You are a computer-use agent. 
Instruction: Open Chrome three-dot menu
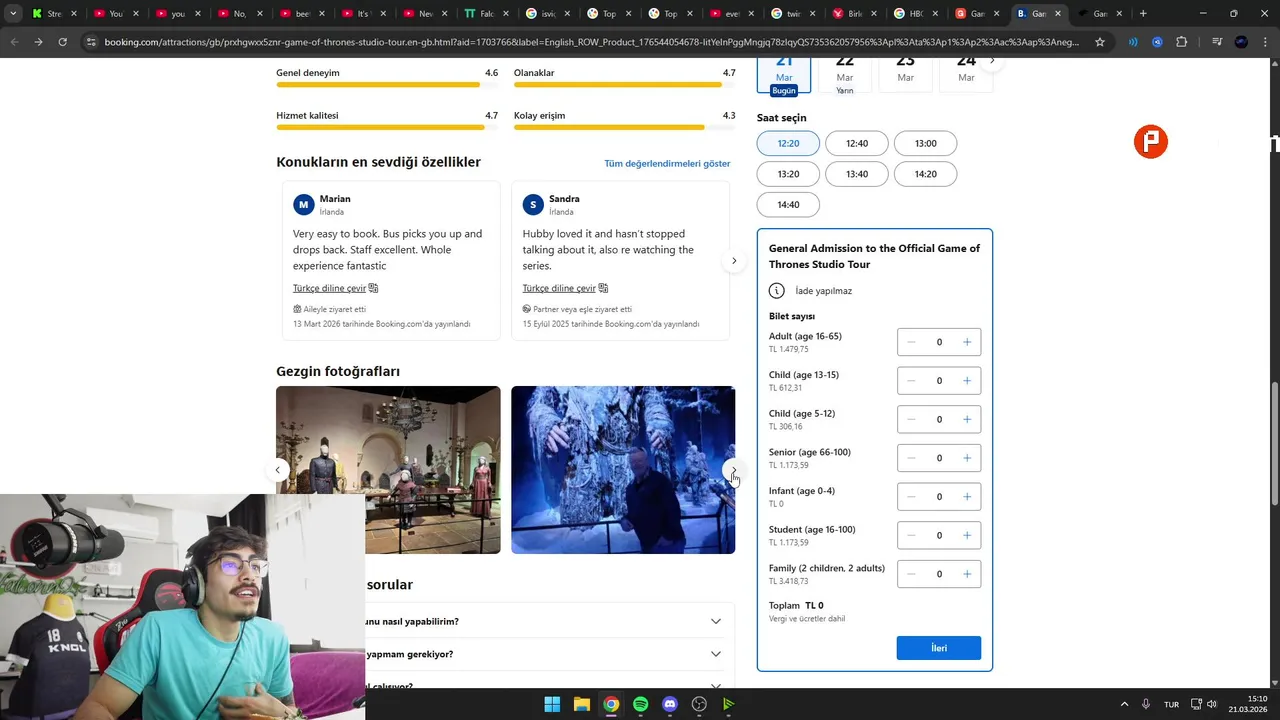pos(1265,42)
